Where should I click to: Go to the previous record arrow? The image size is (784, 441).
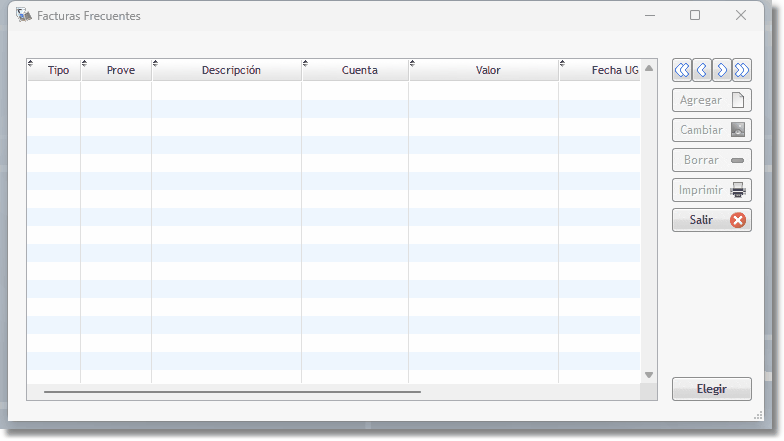pyautogui.click(x=702, y=70)
